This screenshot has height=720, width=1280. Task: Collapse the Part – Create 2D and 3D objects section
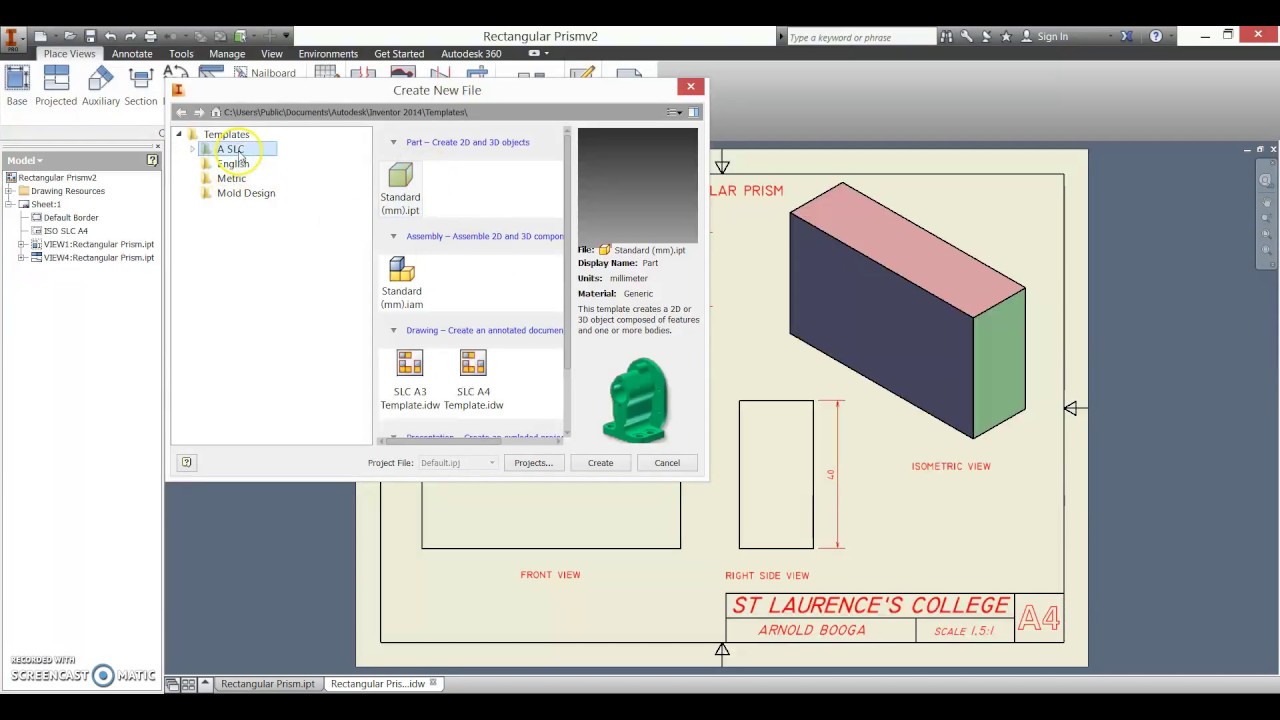[x=393, y=142]
